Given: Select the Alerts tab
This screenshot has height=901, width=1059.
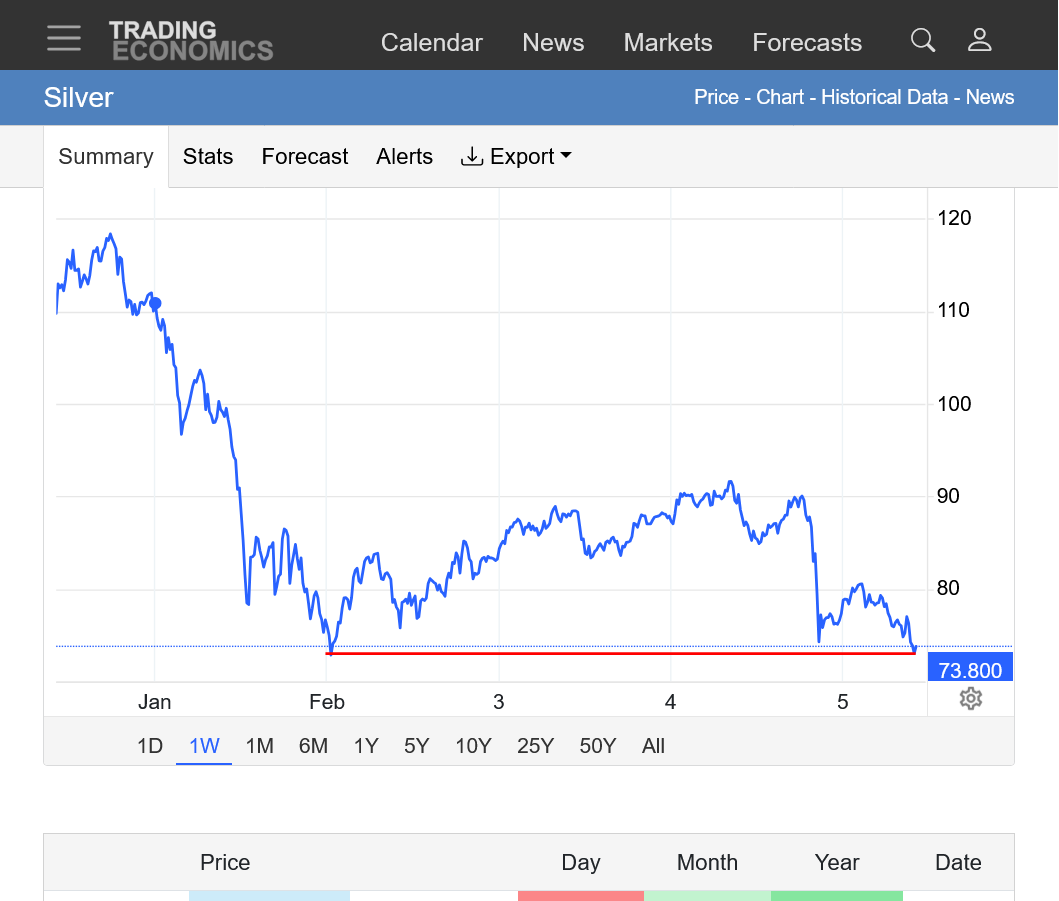Looking at the screenshot, I should (404, 157).
